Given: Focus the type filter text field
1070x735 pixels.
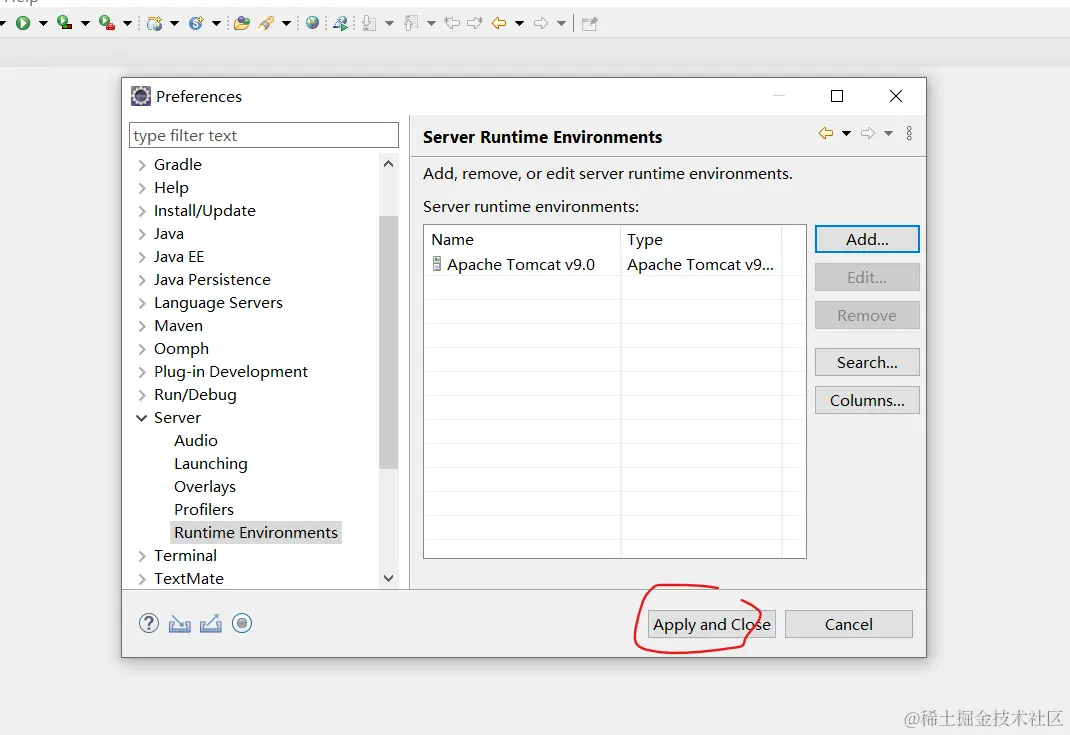Looking at the screenshot, I should click(263, 135).
